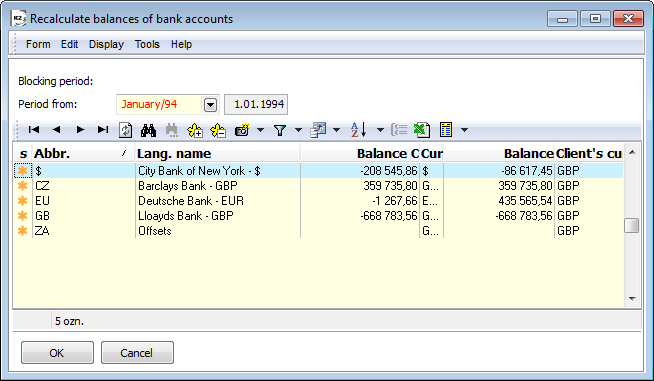Close the Recalculate balances window
The height and width of the screenshot is (381, 654).
tap(628, 18)
